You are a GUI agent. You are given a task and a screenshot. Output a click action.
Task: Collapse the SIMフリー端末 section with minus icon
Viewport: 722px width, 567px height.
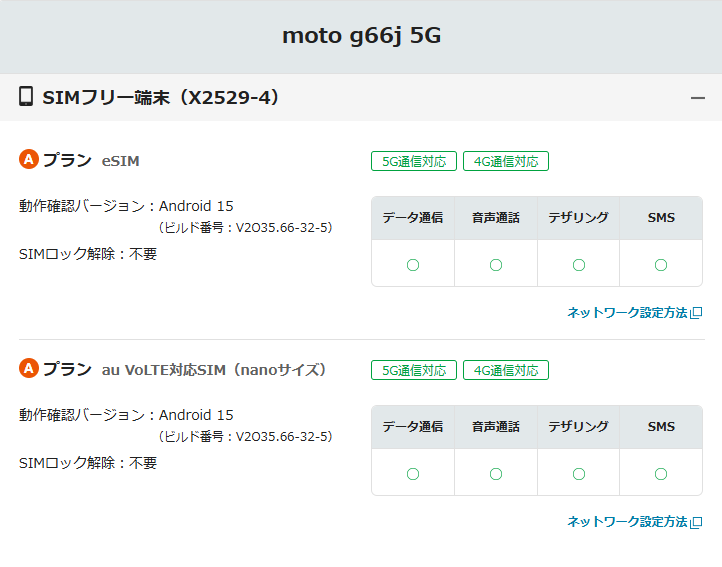coord(698,98)
